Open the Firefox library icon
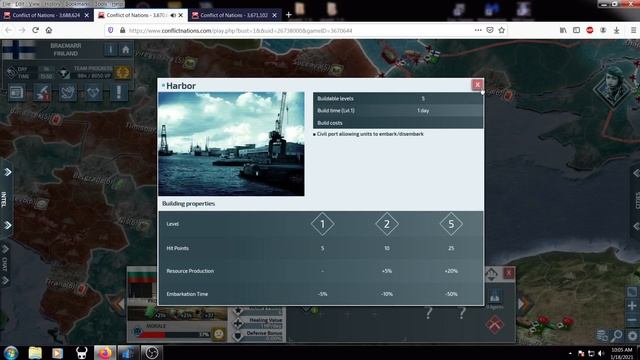Image resolution: width=640 pixels, height=360 pixels. (x=563, y=30)
